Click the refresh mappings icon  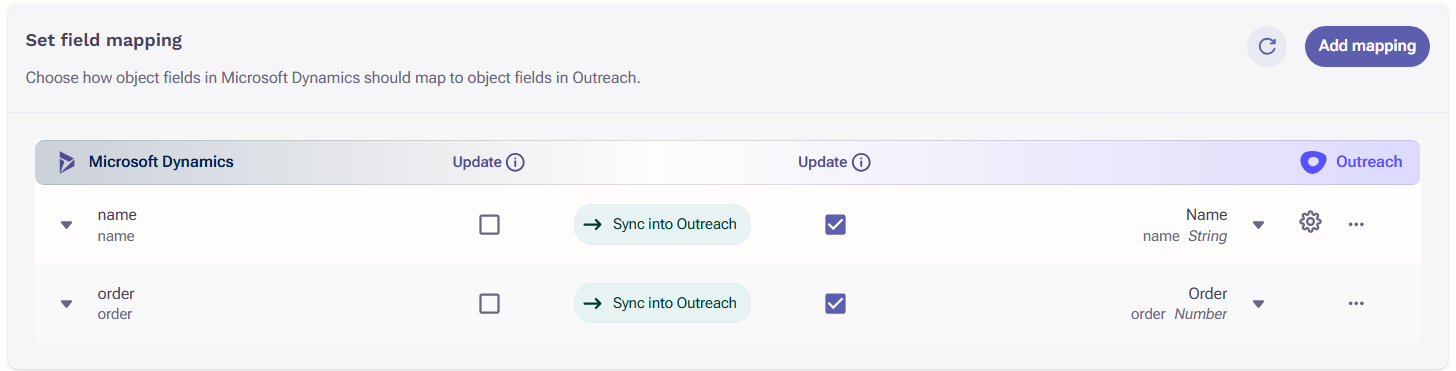click(1267, 46)
